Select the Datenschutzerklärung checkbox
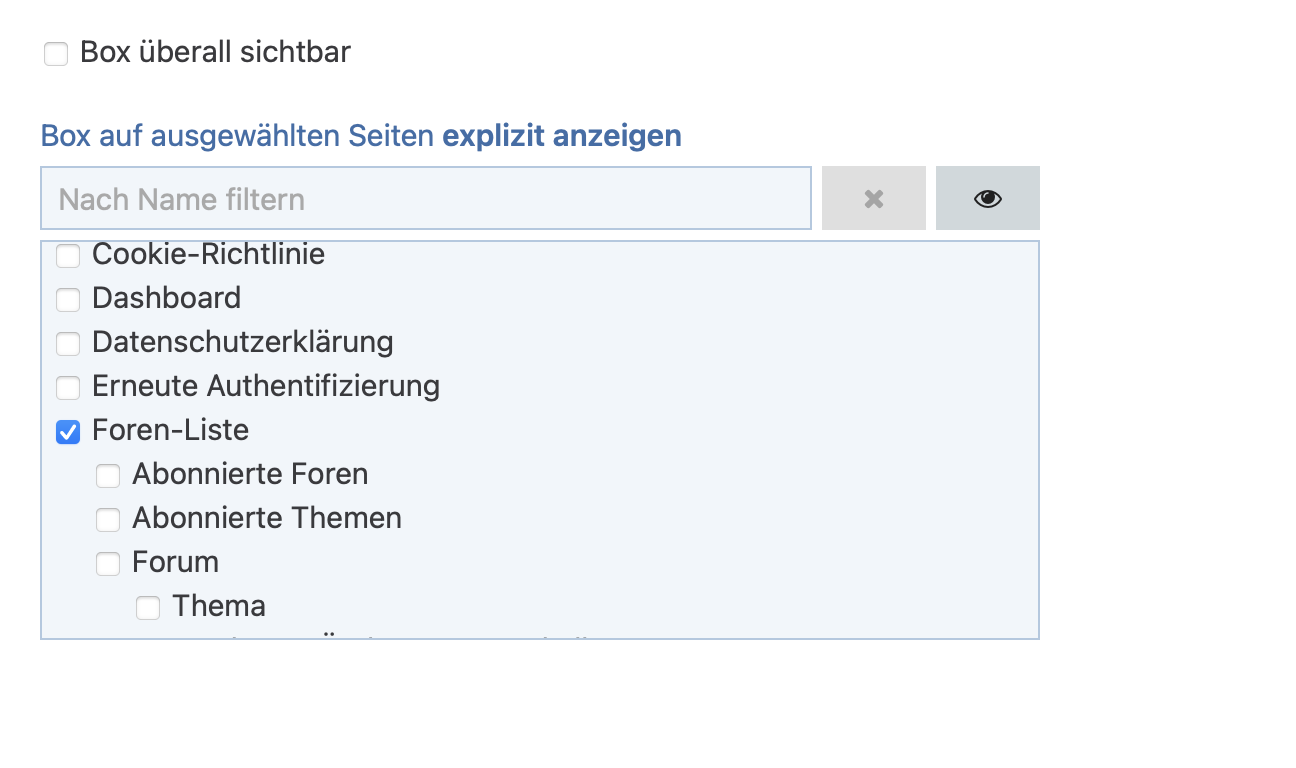This screenshot has width=1296, height=768. pos(68,344)
